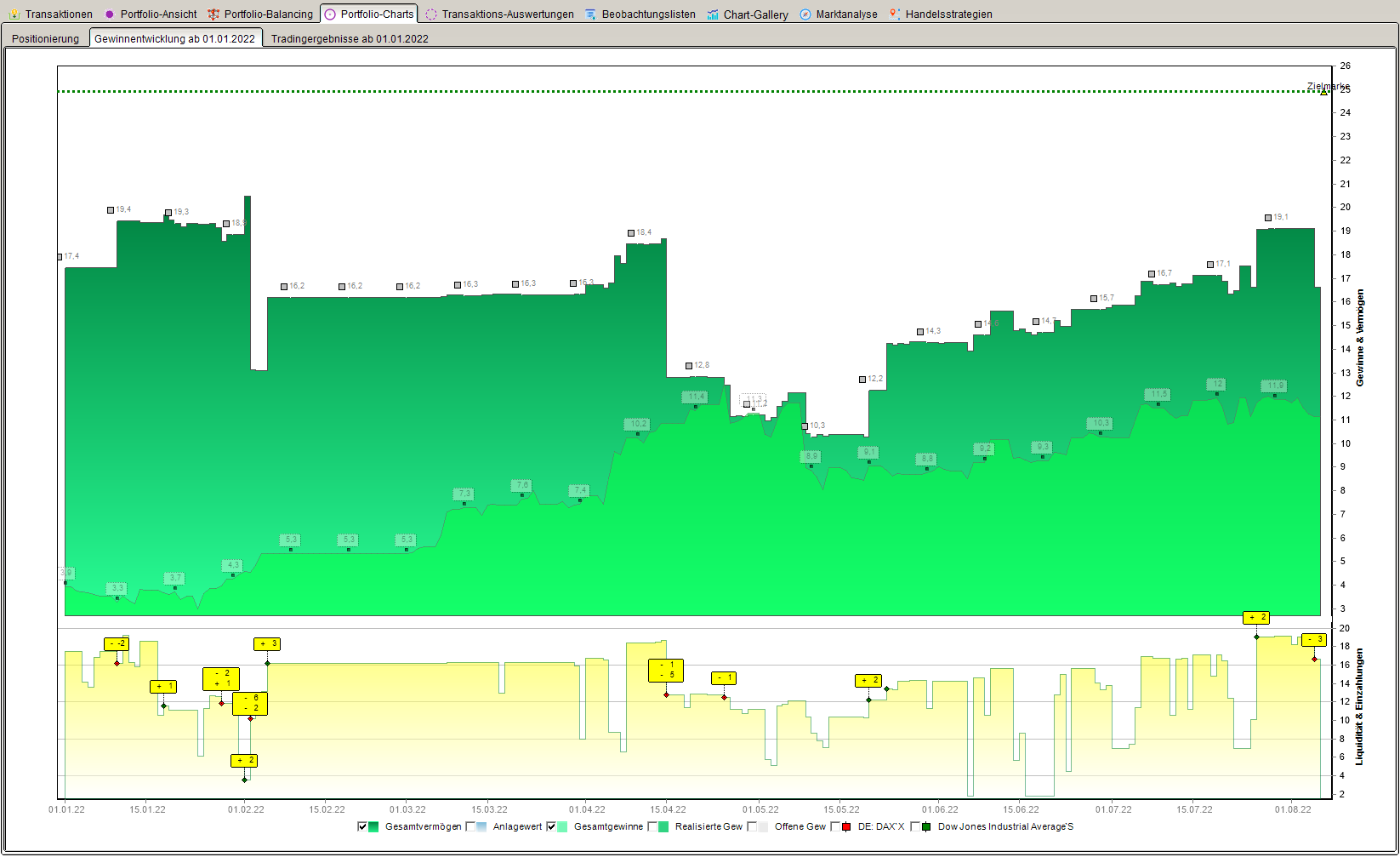Click the Zielmarke target label
Image resolution: width=1400 pixels, height=857 pixels.
[x=1328, y=87]
